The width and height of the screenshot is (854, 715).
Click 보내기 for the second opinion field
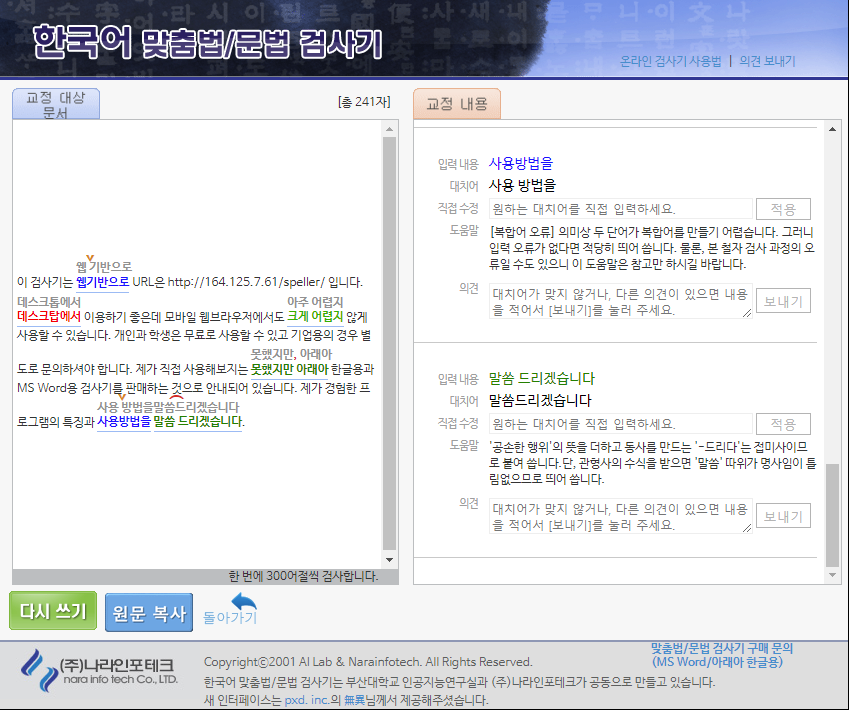pyautogui.click(x=783, y=516)
